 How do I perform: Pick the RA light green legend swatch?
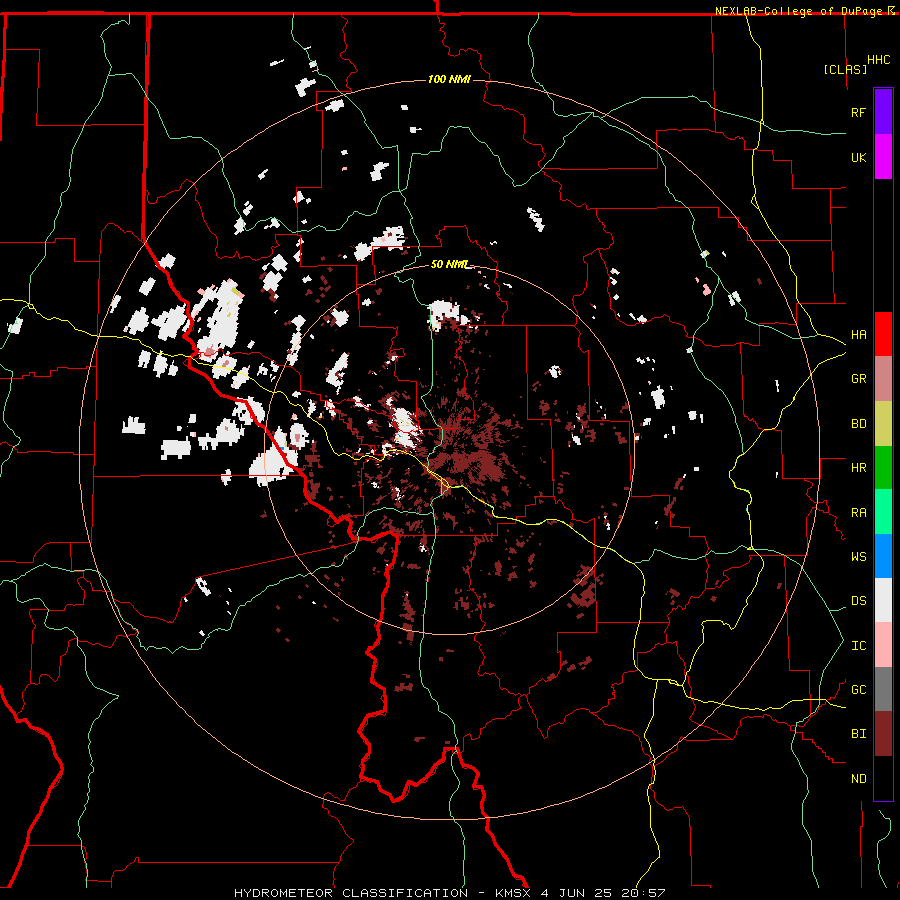coord(883,512)
